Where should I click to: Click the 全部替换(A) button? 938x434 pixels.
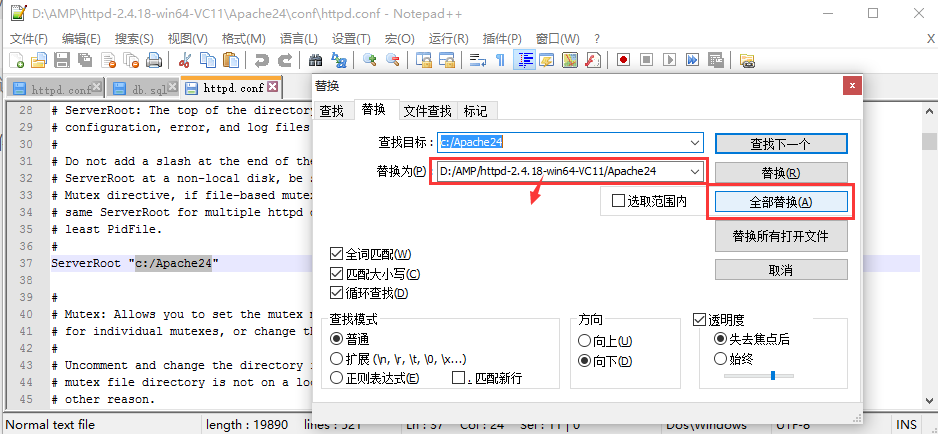tap(781, 202)
